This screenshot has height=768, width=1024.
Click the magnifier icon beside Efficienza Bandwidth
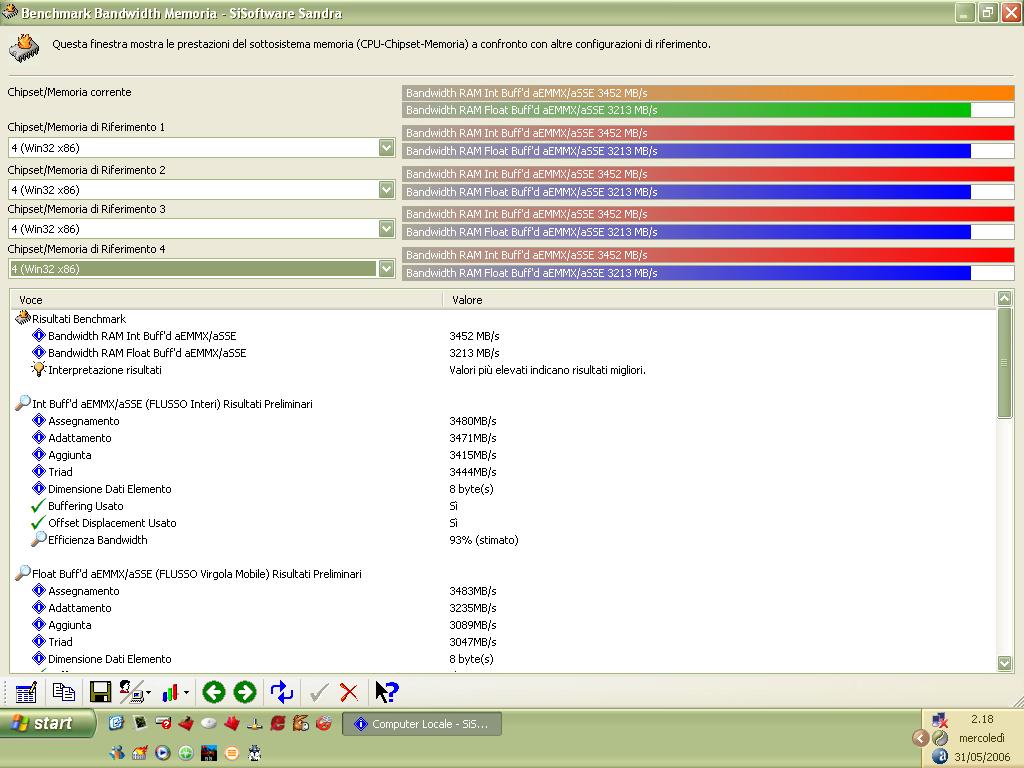(x=39, y=539)
